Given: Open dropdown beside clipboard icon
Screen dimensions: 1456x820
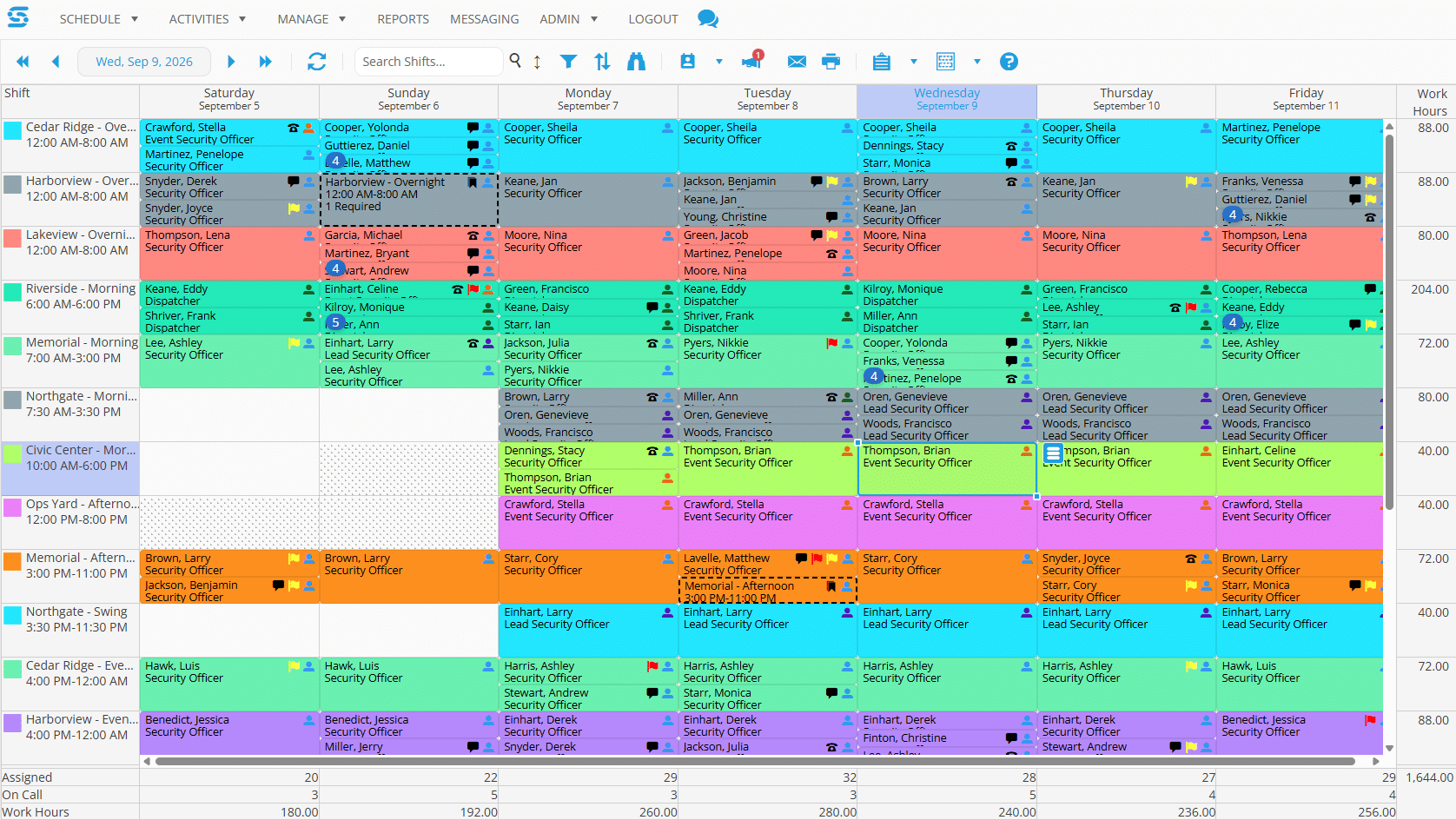Looking at the screenshot, I should [913, 62].
